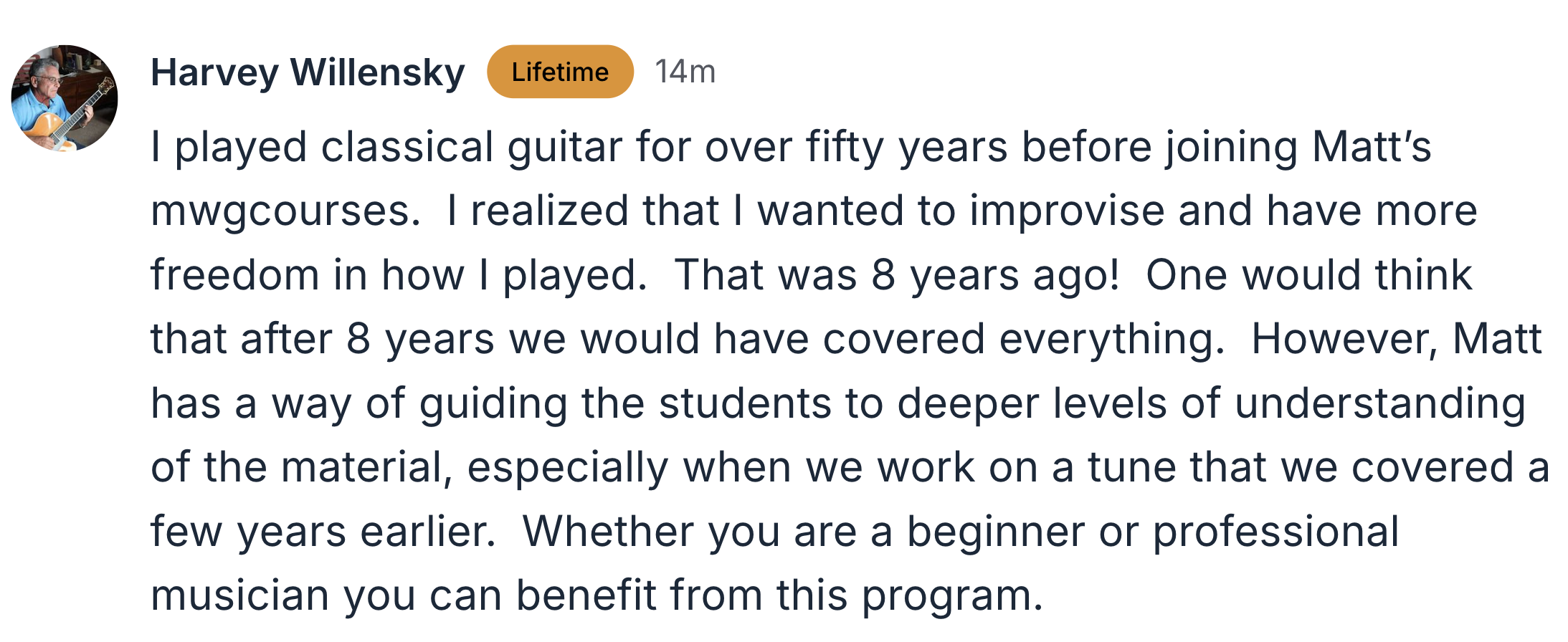The image size is (1568, 642).
Task: Click the word "everything." in the comment
Action: 1112,340
